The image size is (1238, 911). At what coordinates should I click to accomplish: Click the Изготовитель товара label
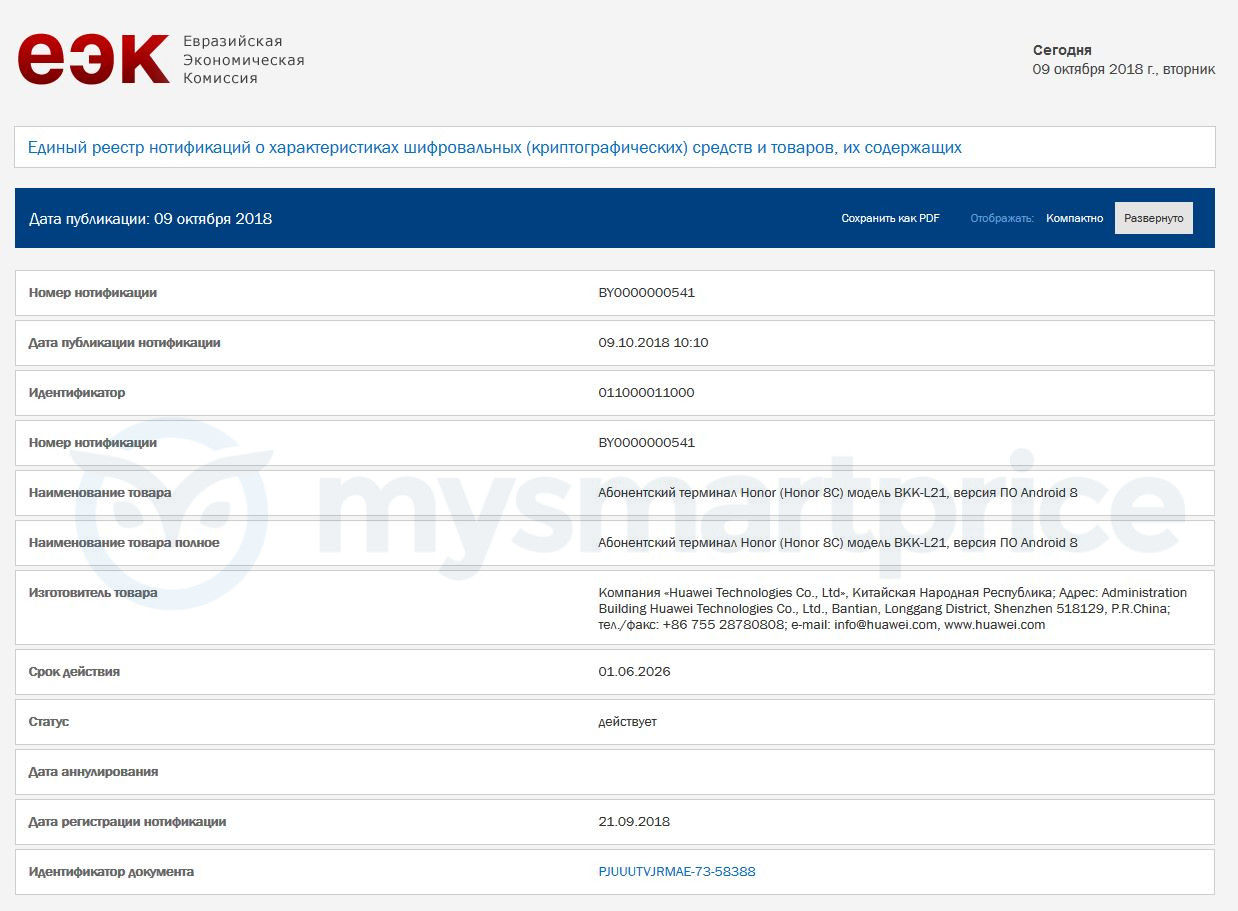pyautogui.click(x=93, y=593)
